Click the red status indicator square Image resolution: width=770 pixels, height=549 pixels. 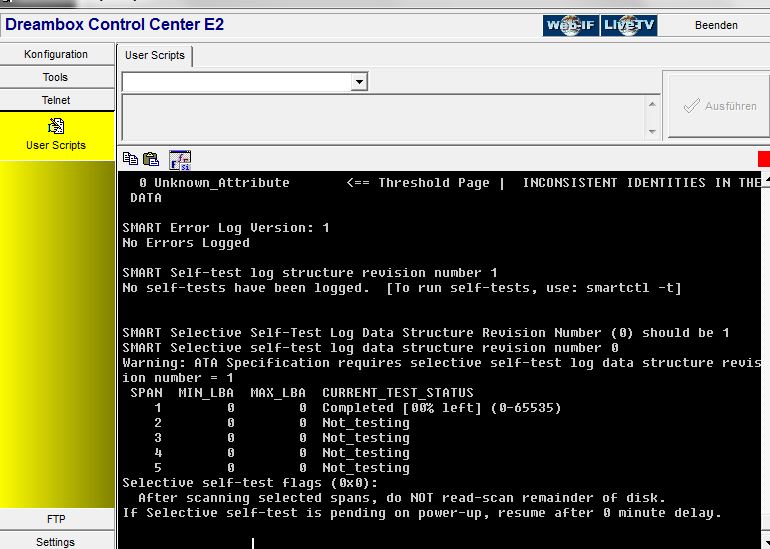pos(764,159)
